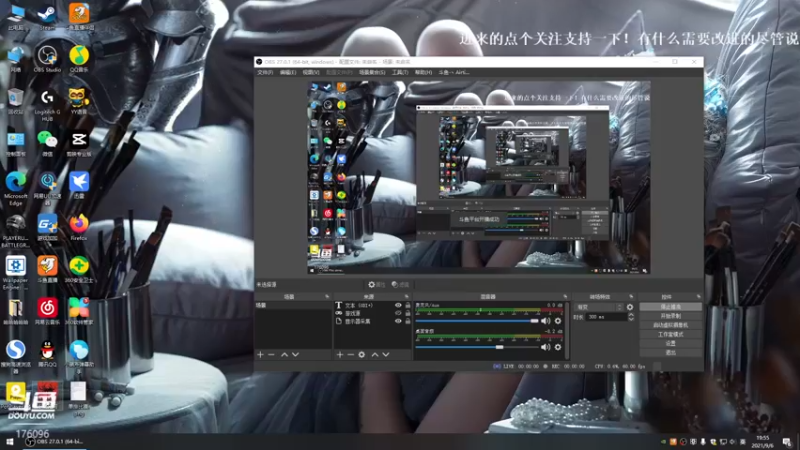Viewport: 800px width, 450px height.
Task: Open the Firefox desktop icon
Action: coord(79,228)
